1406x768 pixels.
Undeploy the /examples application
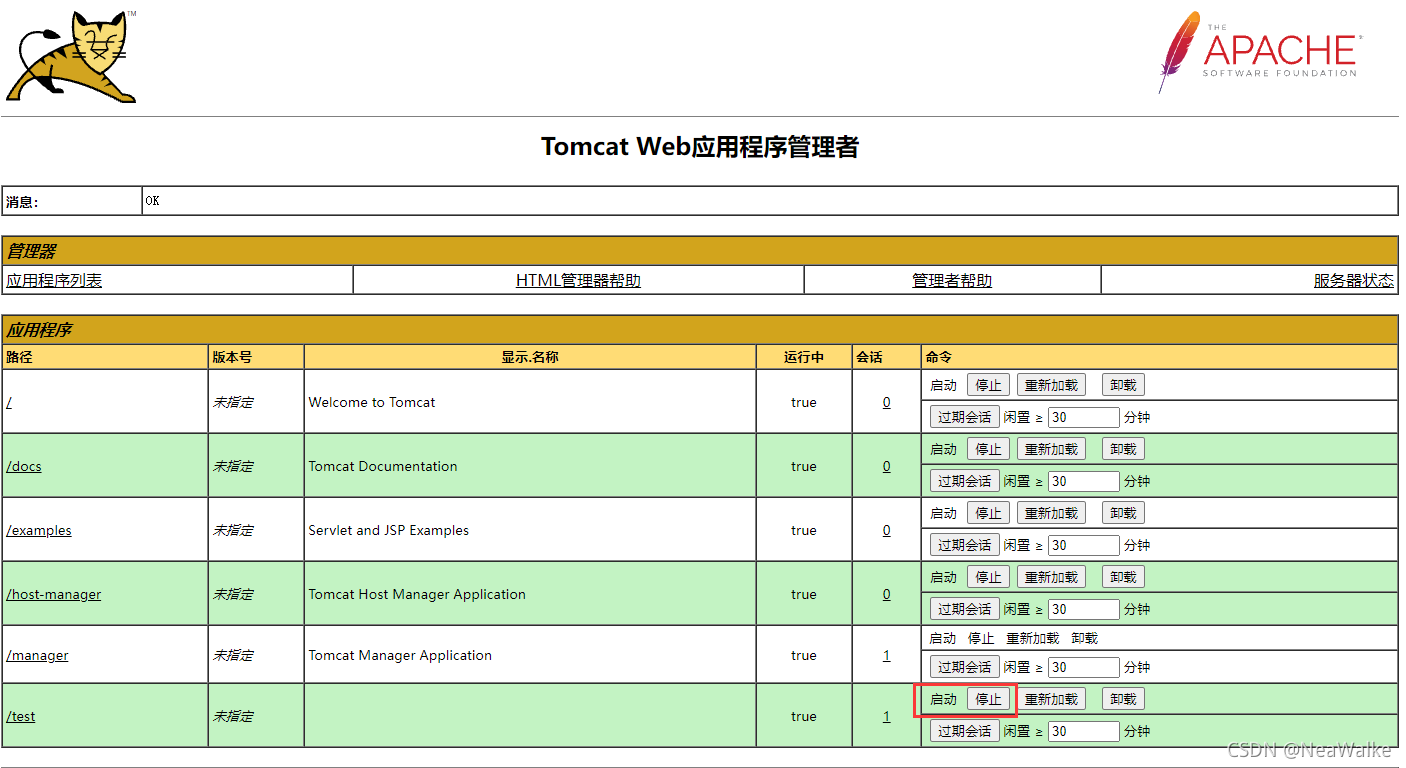tap(1123, 513)
